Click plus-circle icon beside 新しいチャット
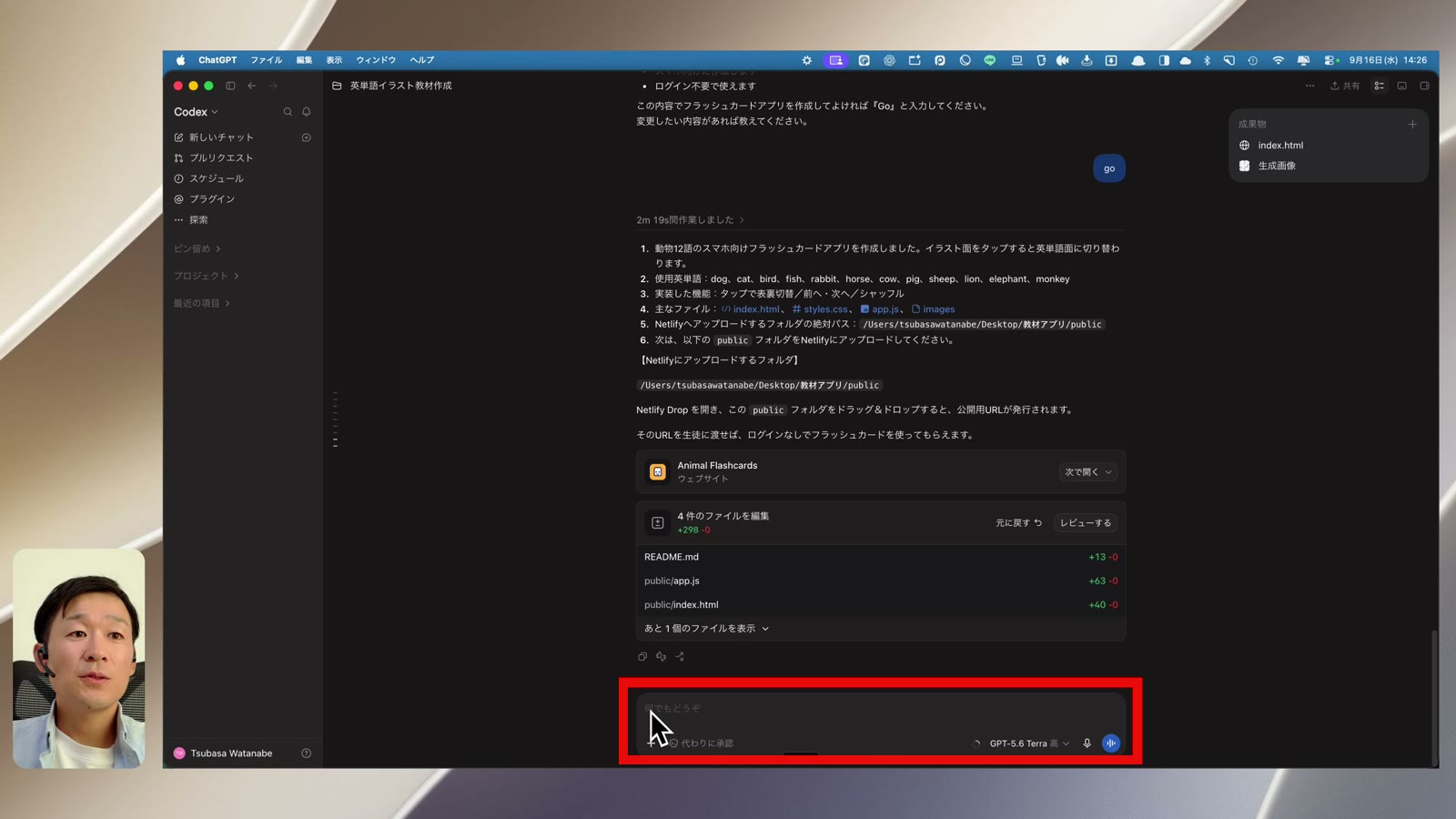 click(307, 137)
